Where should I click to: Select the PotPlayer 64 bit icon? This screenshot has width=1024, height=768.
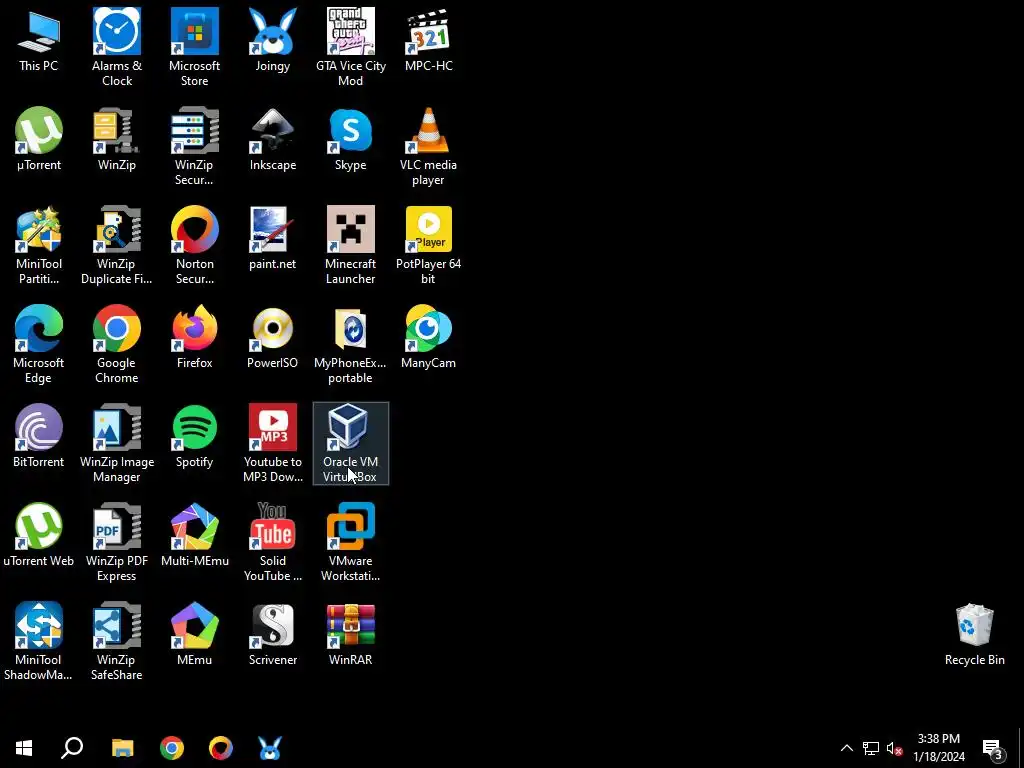click(428, 246)
